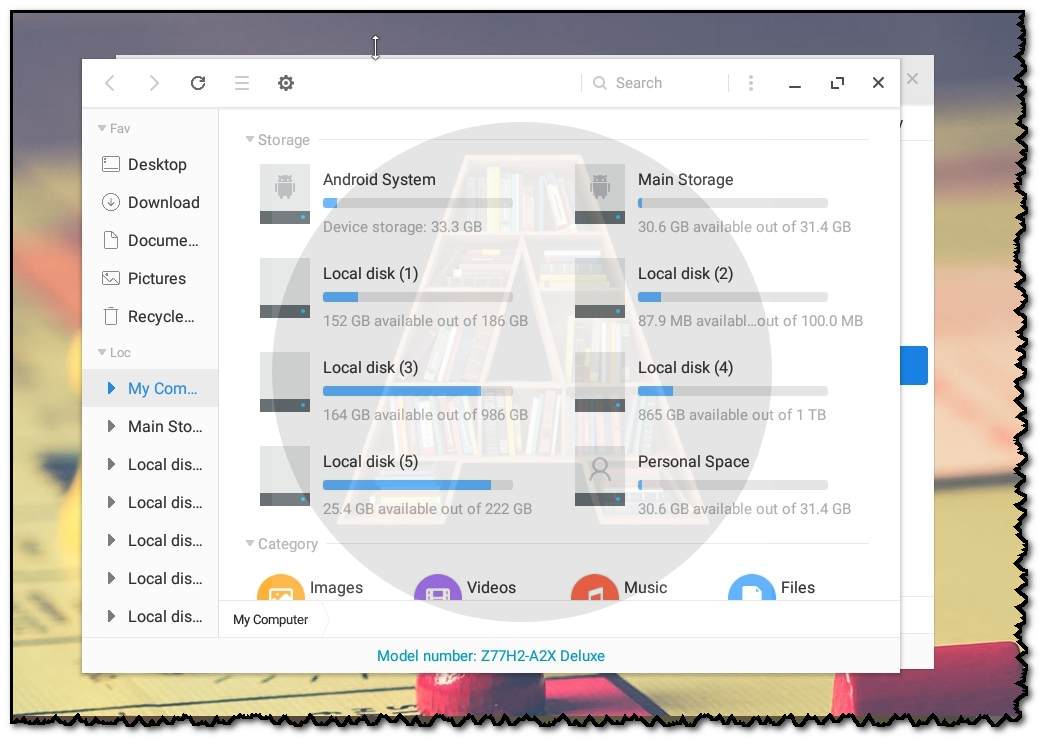Open the Android System drive icon

click(x=285, y=194)
